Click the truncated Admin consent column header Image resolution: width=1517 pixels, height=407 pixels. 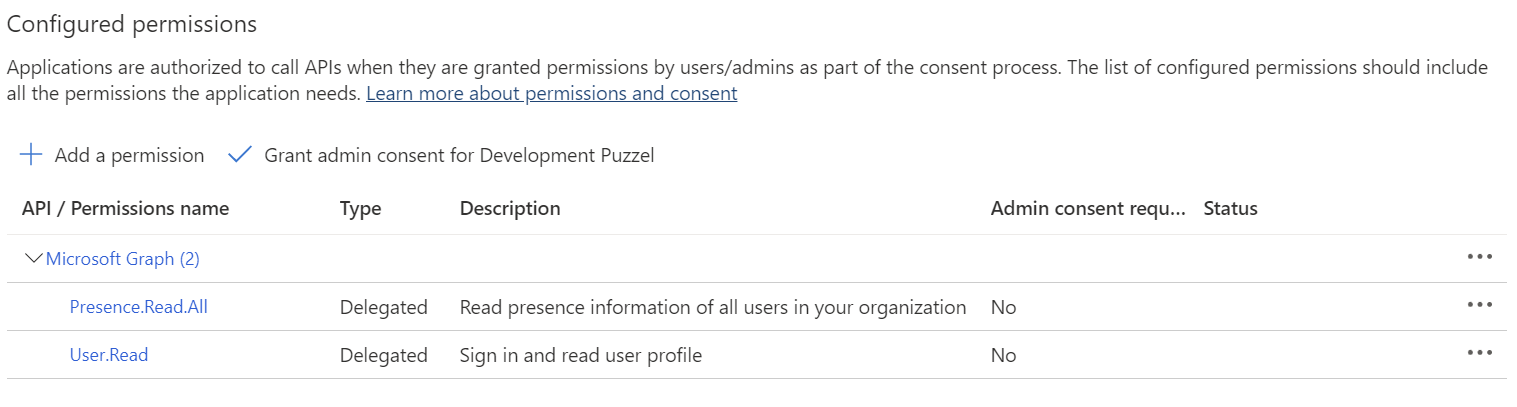point(1088,209)
